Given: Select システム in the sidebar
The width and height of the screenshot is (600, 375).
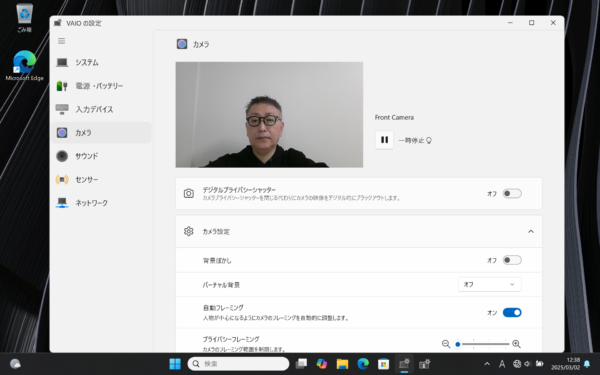Looking at the screenshot, I should pyautogui.click(x=102, y=62).
